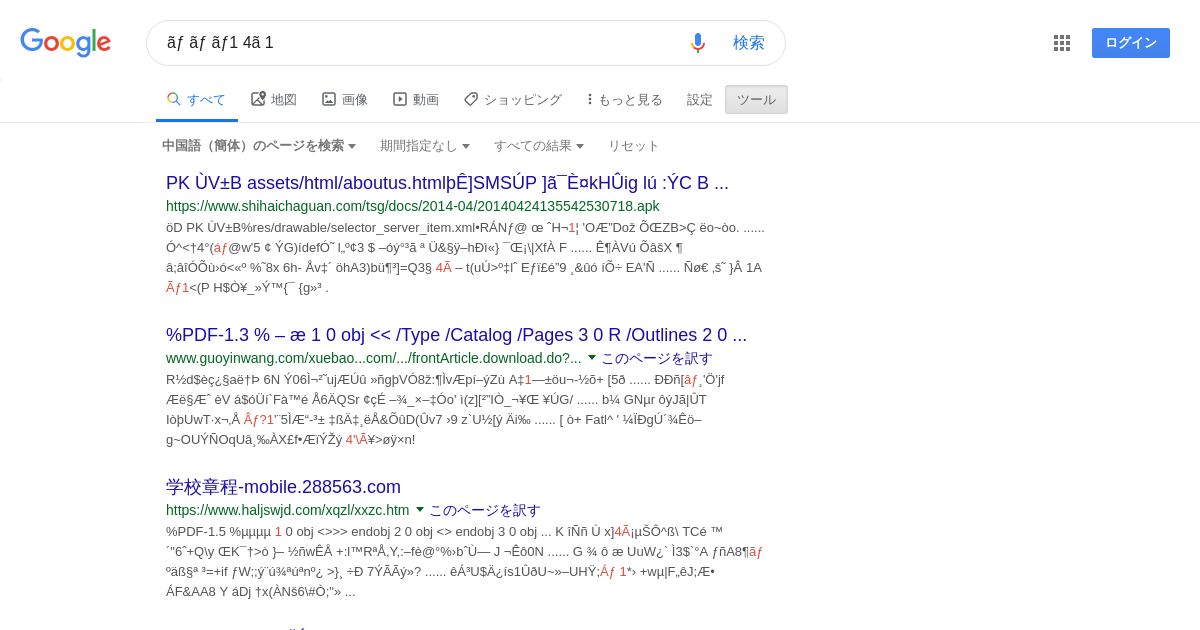Open dropdown arrow beside guoyinwang.com URL
This screenshot has height=630, width=1200.
tap(591, 357)
